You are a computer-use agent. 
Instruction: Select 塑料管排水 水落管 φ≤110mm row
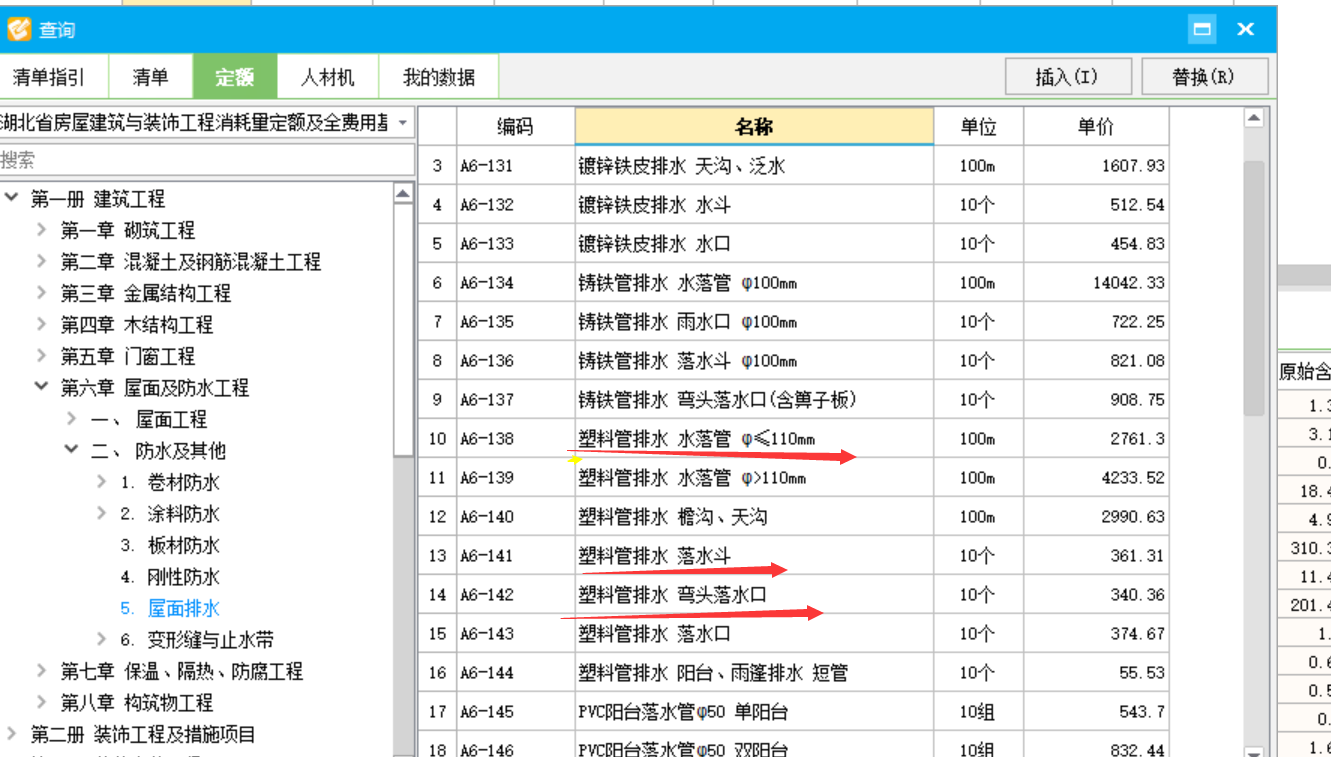coord(794,439)
